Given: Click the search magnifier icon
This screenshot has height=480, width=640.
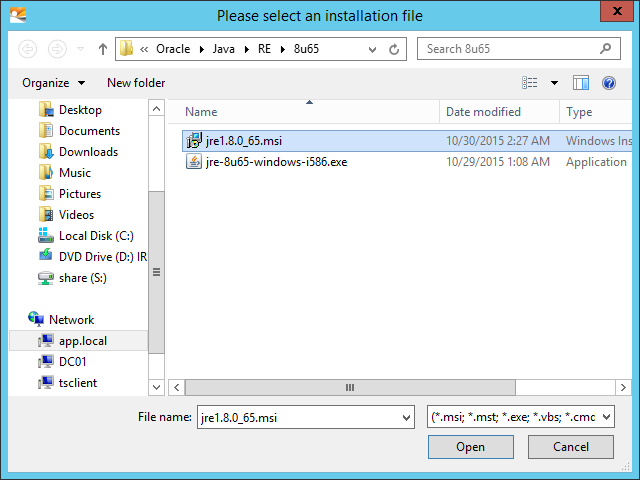Looking at the screenshot, I should tap(606, 49).
